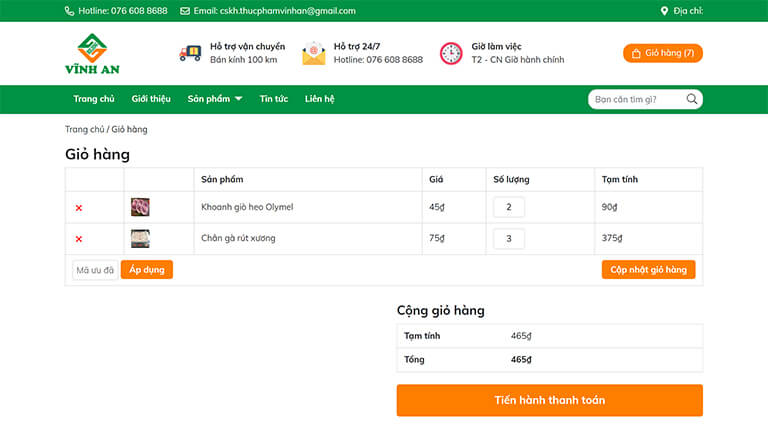The height and width of the screenshot is (443, 768).
Task: Click the delivery truck icon
Action: pyautogui.click(x=190, y=53)
